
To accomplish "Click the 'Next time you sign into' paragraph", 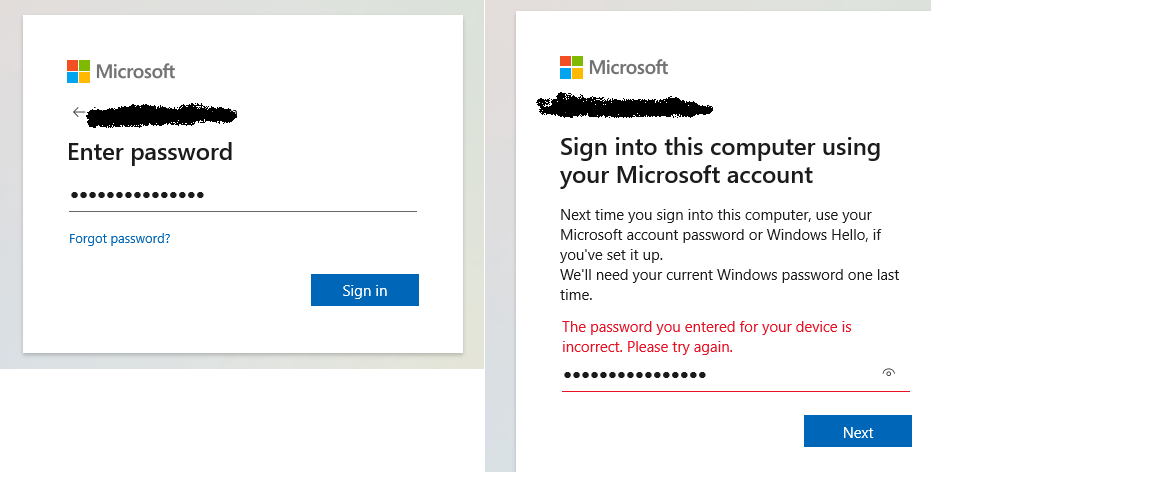I will tap(718, 234).
